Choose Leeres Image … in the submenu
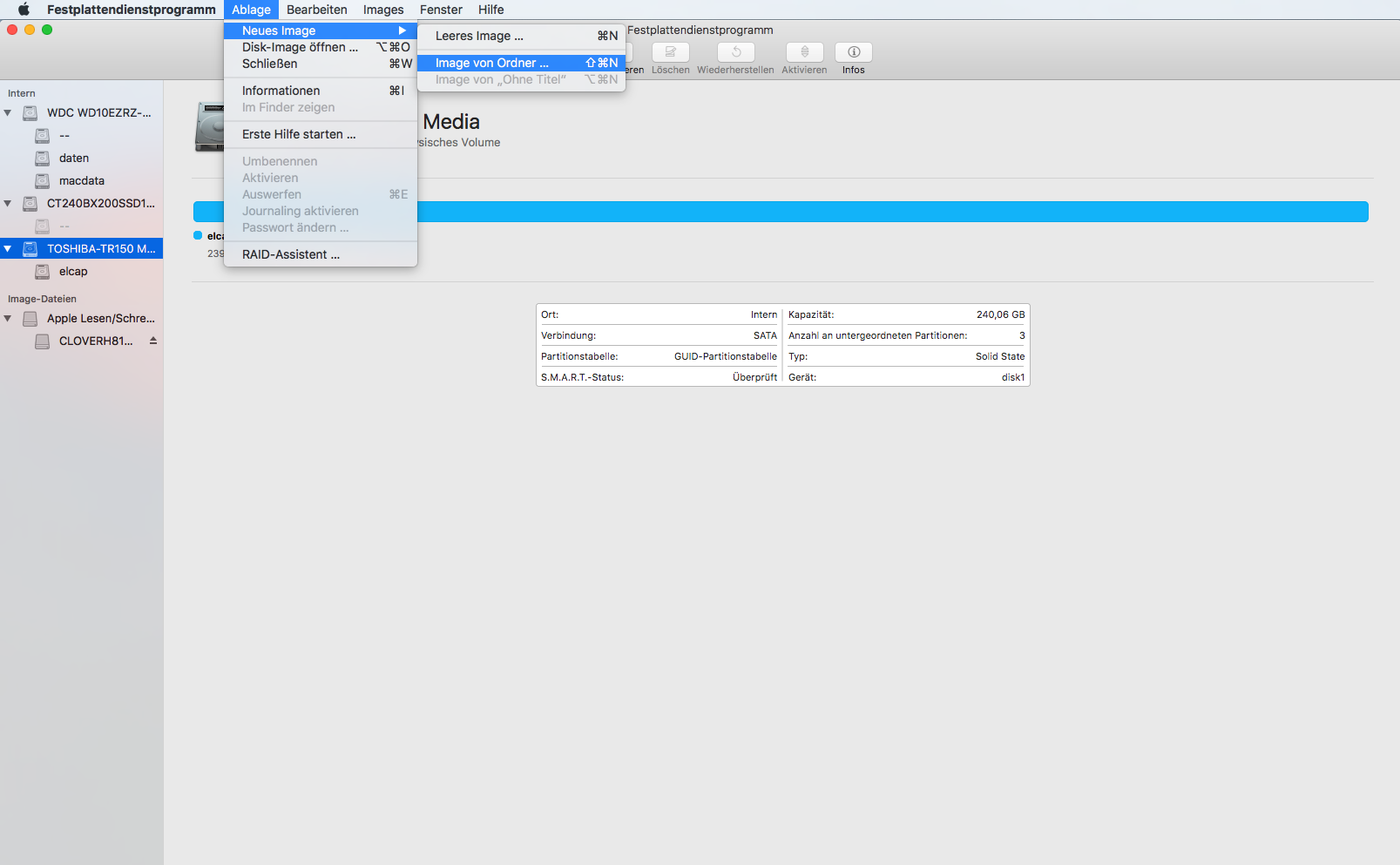The height and width of the screenshot is (865, 1400). (x=521, y=36)
